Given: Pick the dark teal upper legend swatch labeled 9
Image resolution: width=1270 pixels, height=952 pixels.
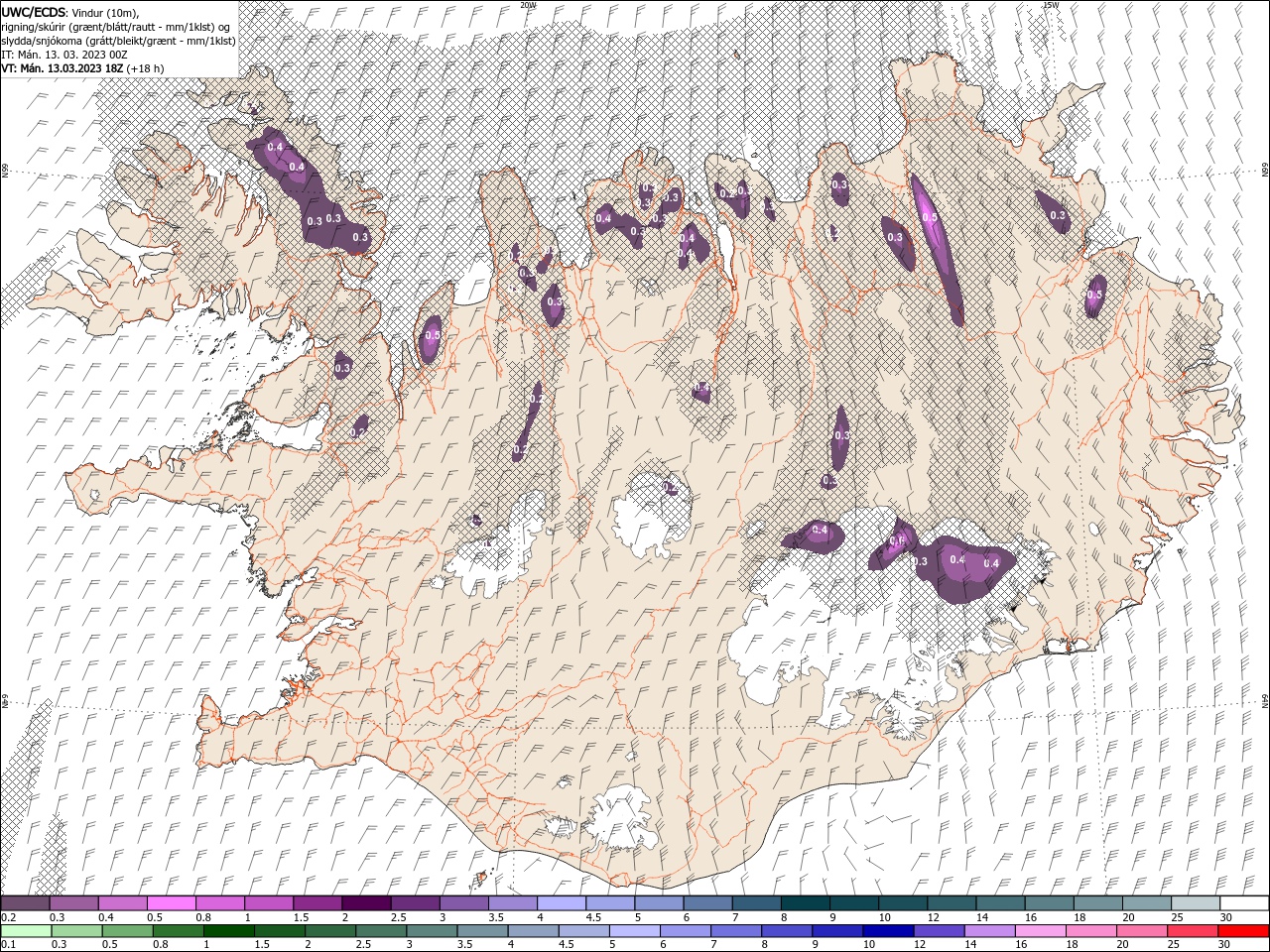Looking at the screenshot, I should coord(854,903).
